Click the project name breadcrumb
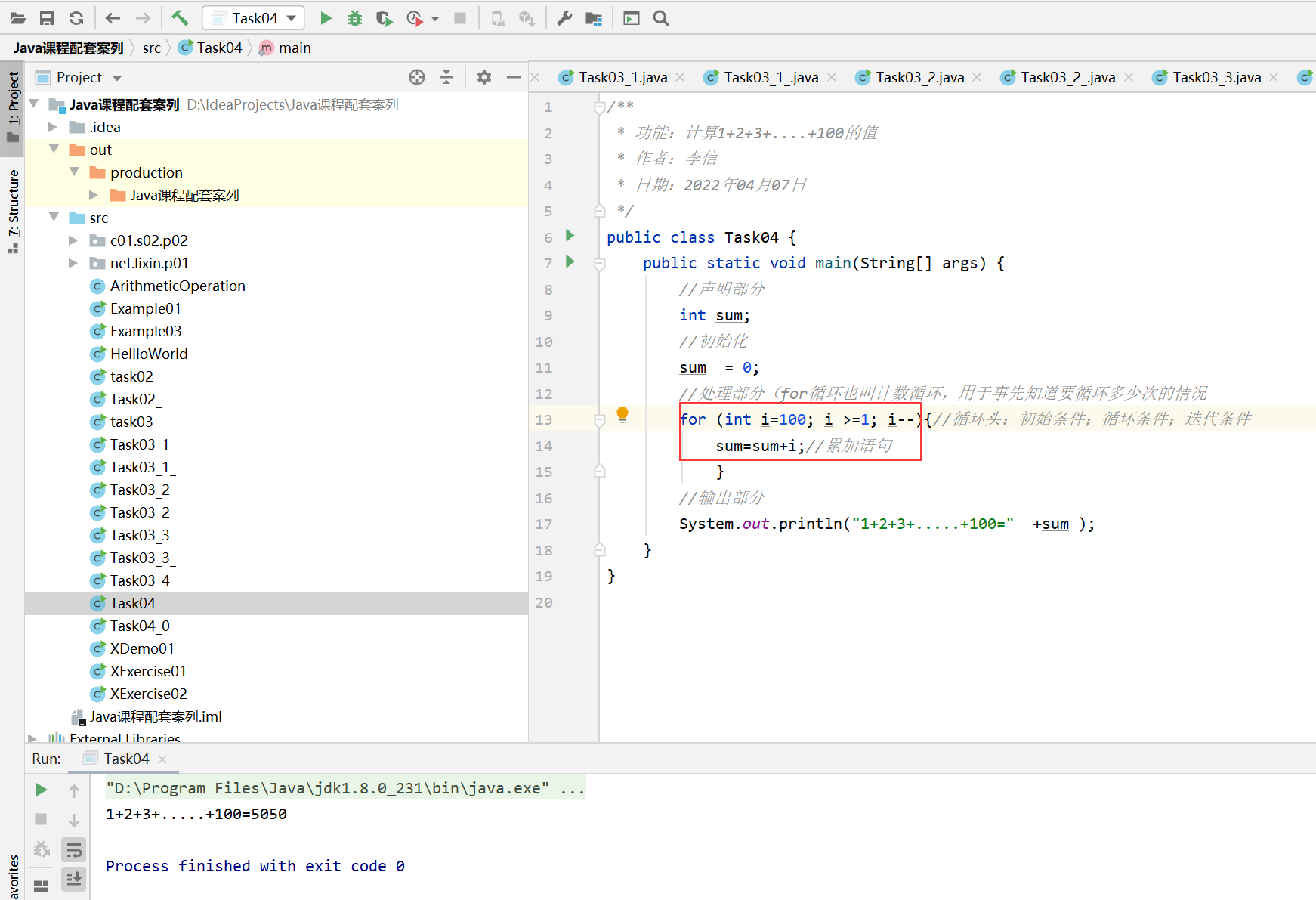This screenshot has height=900, width=1316. point(68,48)
